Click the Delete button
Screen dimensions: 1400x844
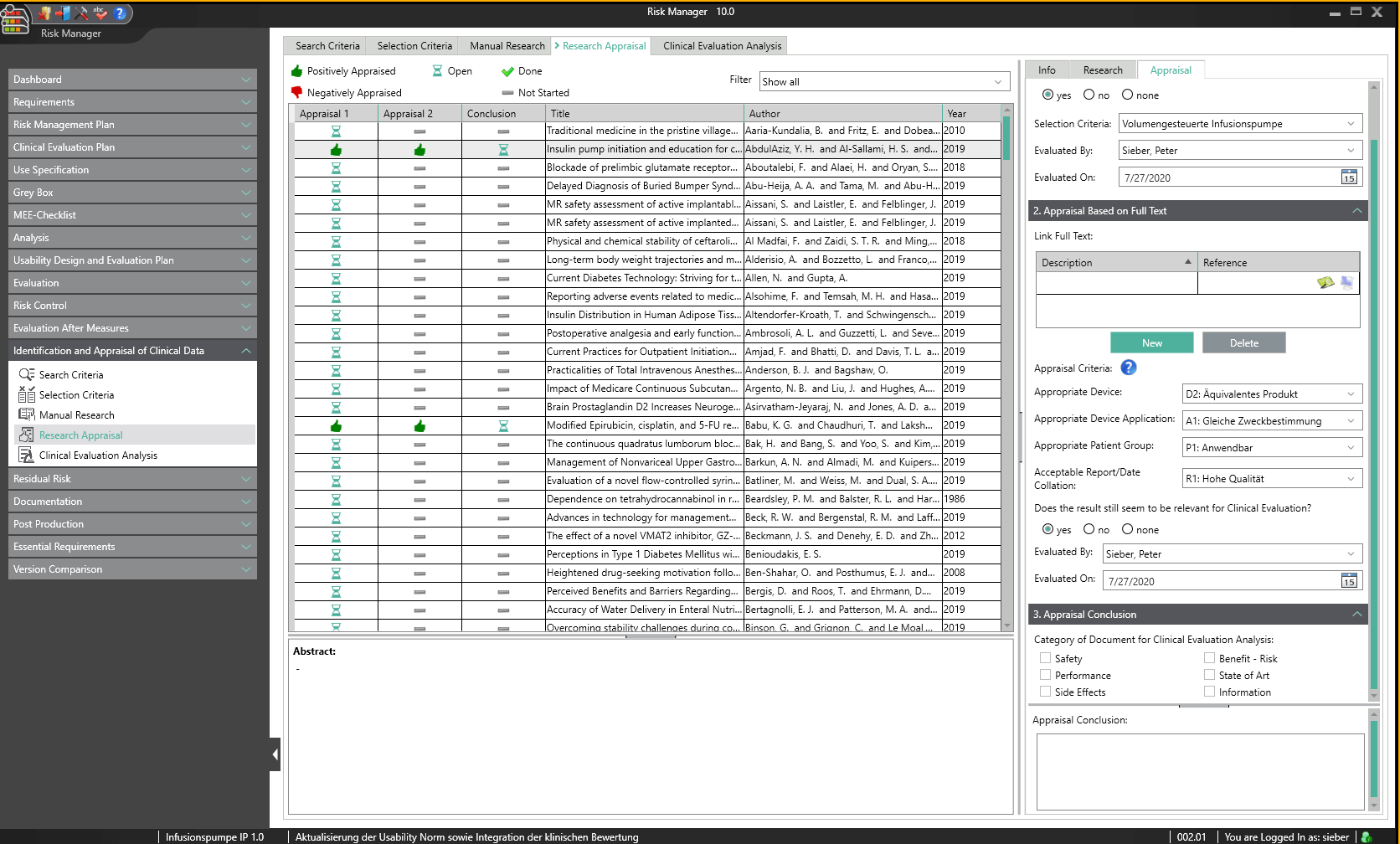click(x=1243, y=342)
